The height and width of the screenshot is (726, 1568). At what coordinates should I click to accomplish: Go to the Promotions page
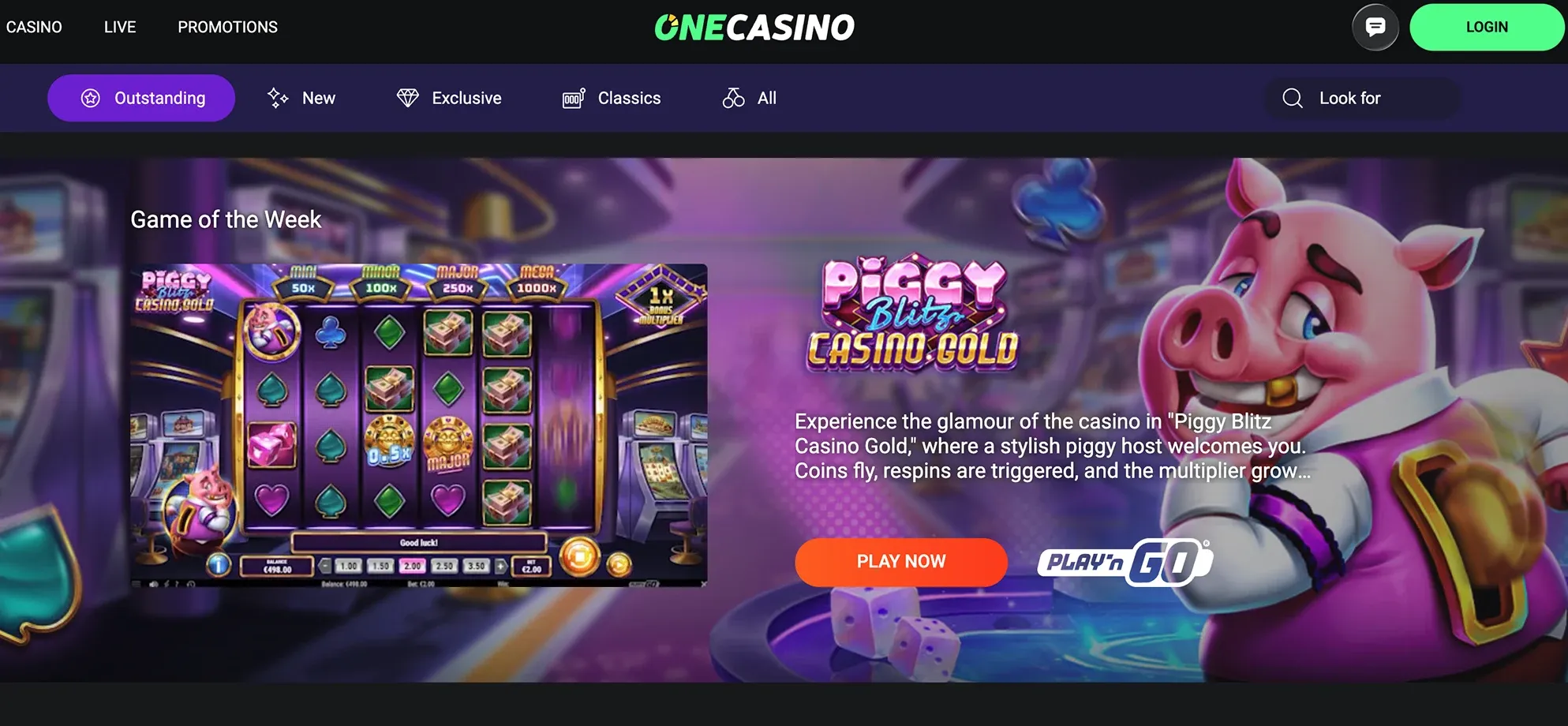point(227,27)
